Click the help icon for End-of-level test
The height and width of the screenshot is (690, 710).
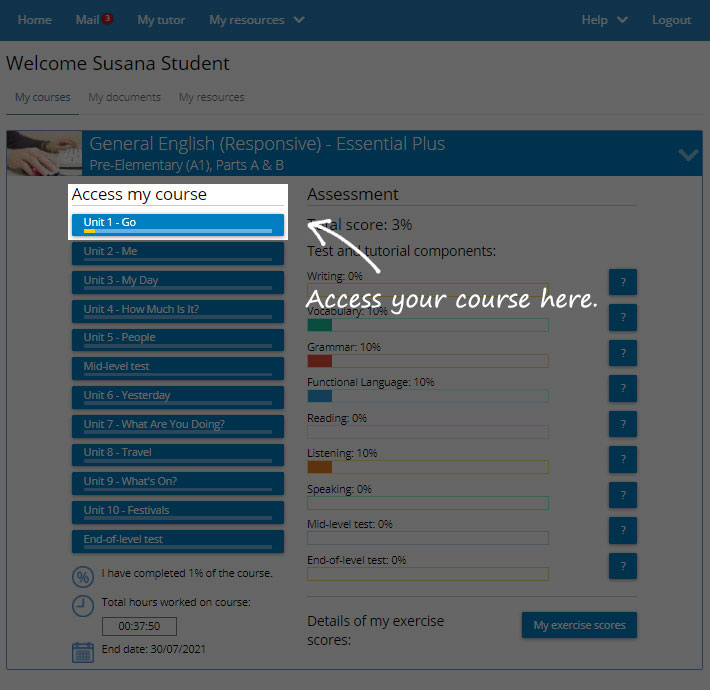[x=622, y=566]
